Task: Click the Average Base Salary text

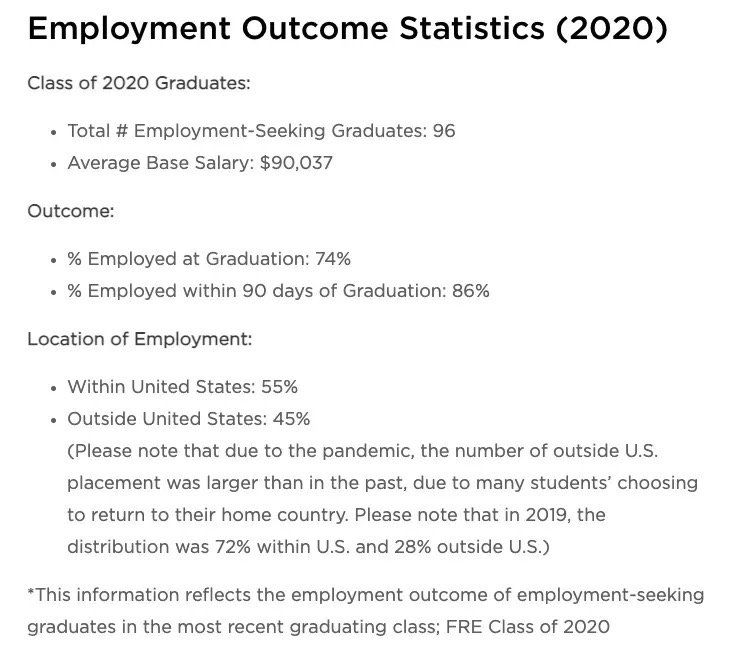Action: click(x=160, y=163)
